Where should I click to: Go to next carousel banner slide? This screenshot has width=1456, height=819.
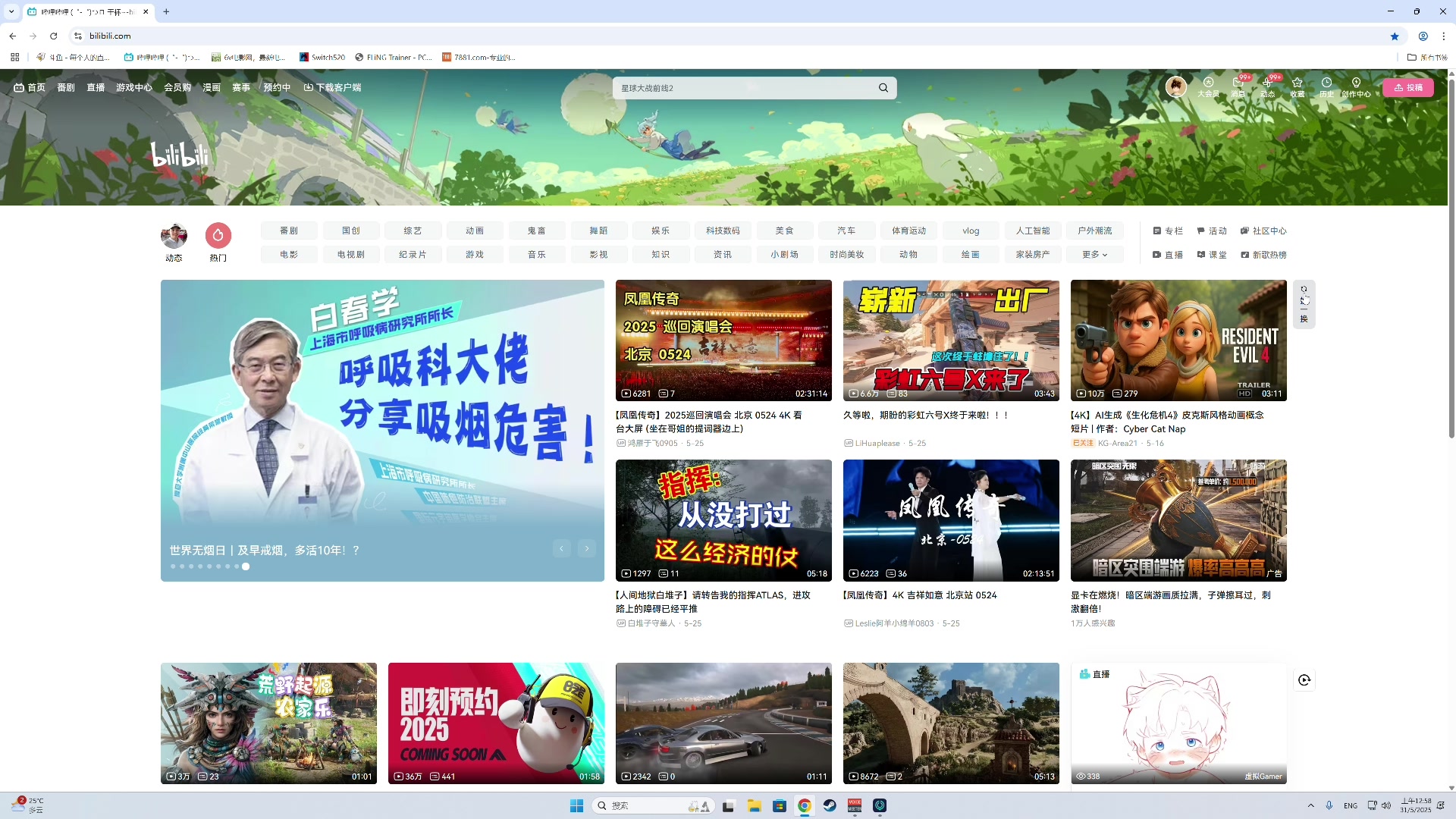(x=587, y=548)
